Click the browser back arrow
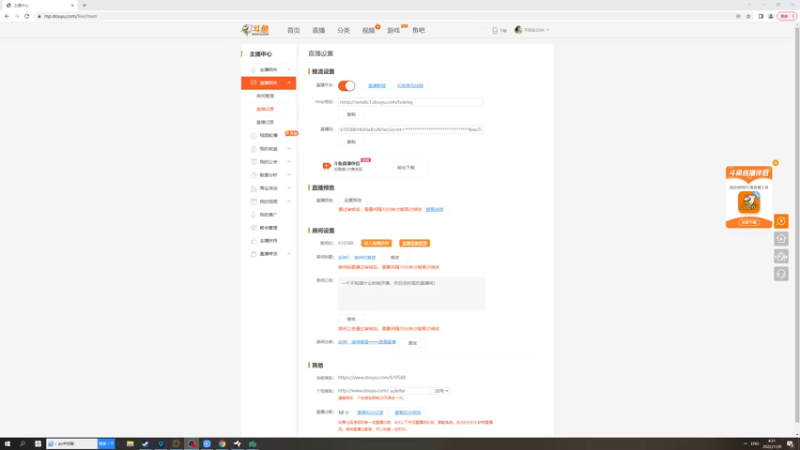This screenshot has height=450, width=800. tap(7, 16)
